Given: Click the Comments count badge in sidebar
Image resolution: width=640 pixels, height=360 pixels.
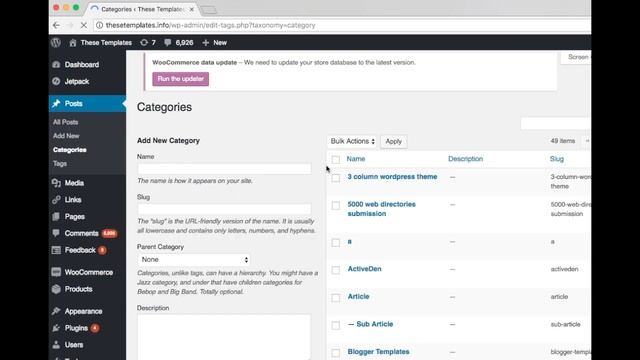Looking at the screenshot, I should (109, 233).
